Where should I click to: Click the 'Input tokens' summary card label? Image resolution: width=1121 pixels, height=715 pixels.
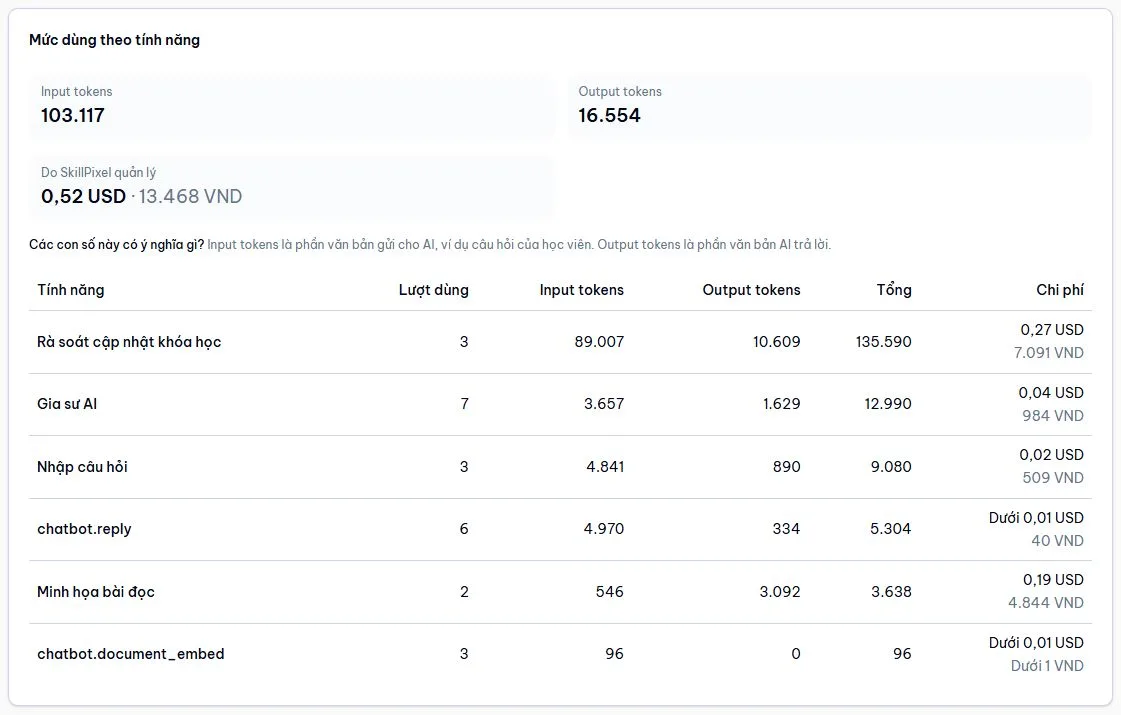(76, 92)
